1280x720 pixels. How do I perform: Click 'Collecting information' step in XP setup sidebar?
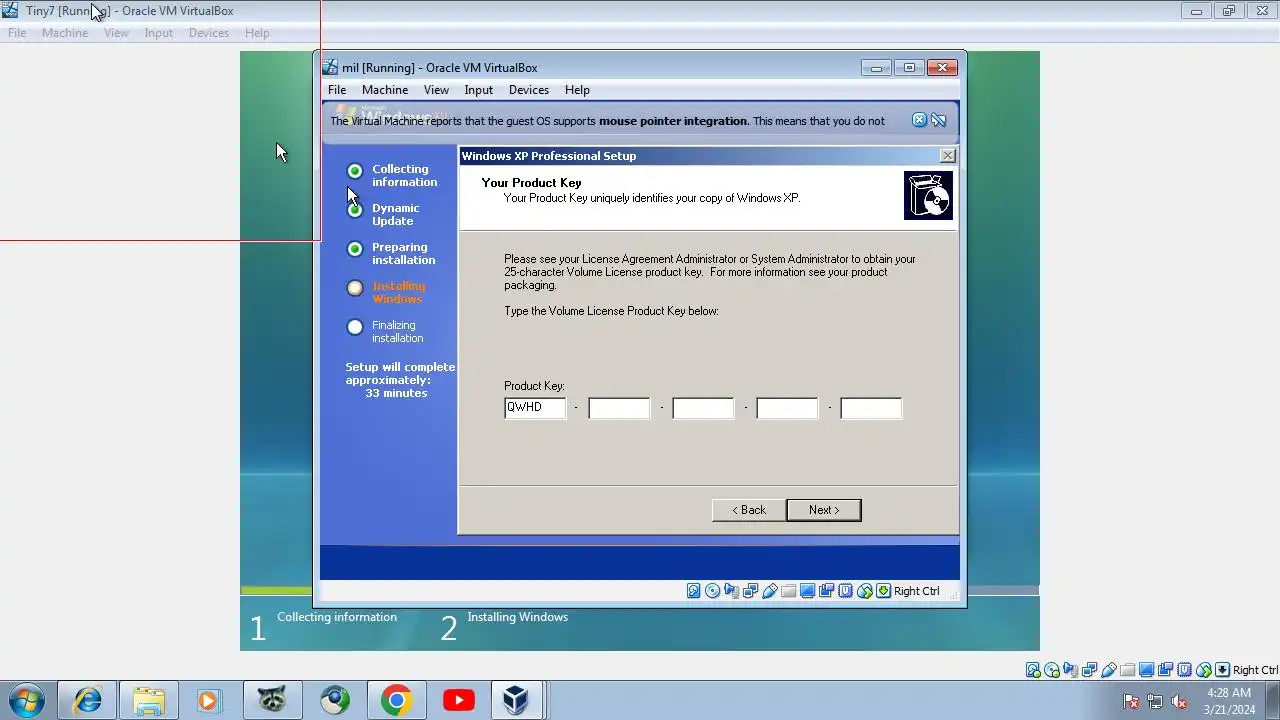(x=404, y=175)
